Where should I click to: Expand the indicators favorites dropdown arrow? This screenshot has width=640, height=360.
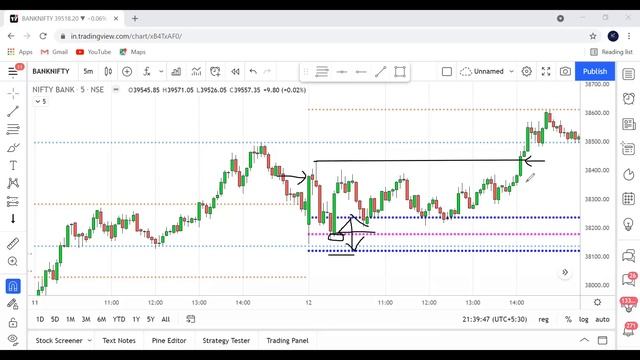click(161, 71)
